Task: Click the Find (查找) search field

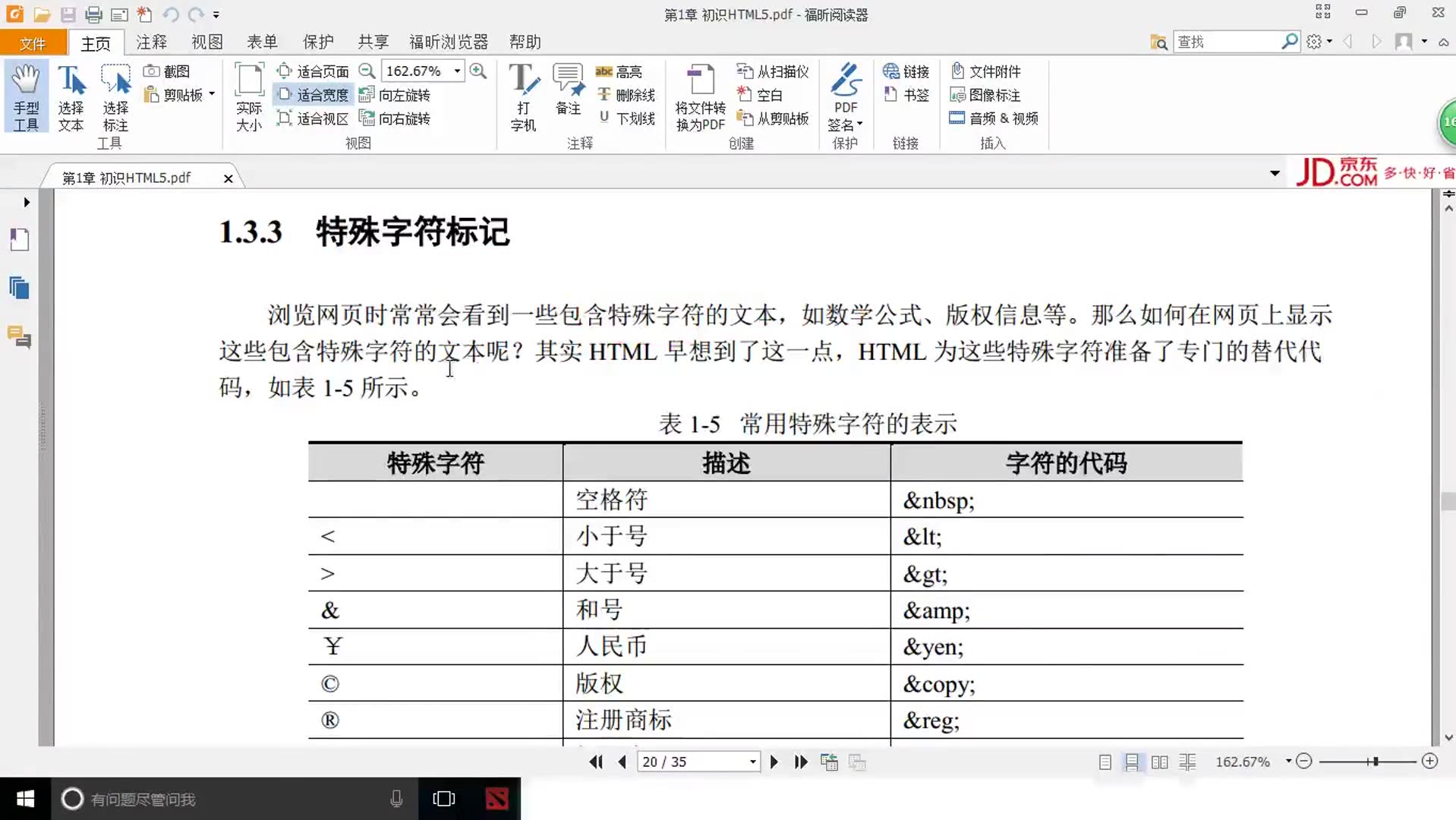Action: tap(1227, 42)
